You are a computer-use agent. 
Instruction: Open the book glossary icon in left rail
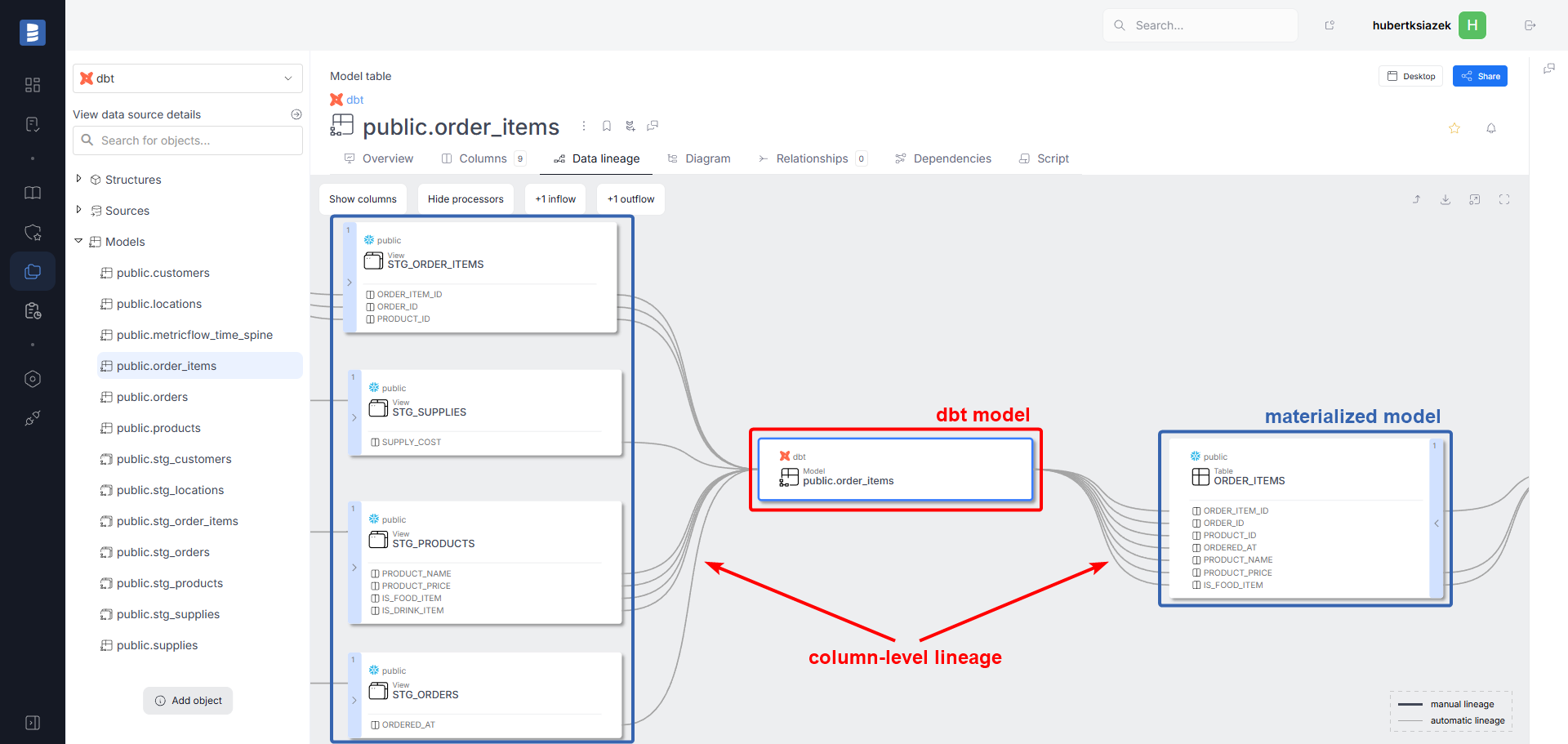point(33,193)
